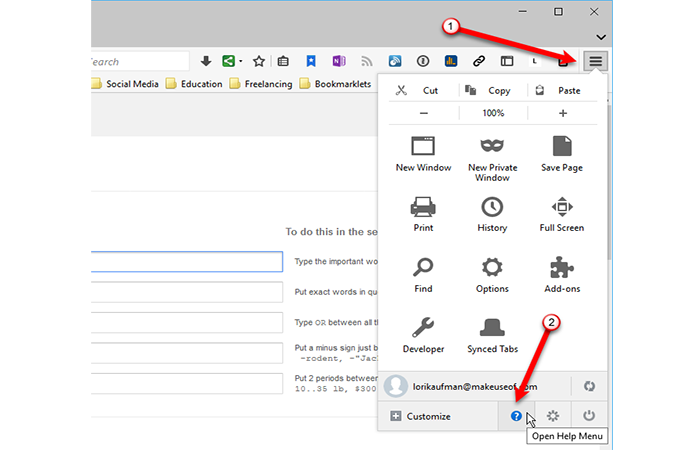Click the input field beside 'Put 2 periods'
The height and width of the screenshot is (450, 700).
click(x=187, y=383)
